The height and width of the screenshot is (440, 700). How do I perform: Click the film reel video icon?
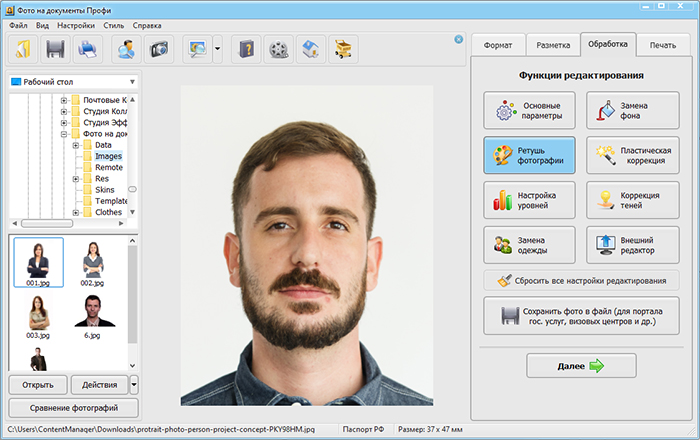[279, 49]
